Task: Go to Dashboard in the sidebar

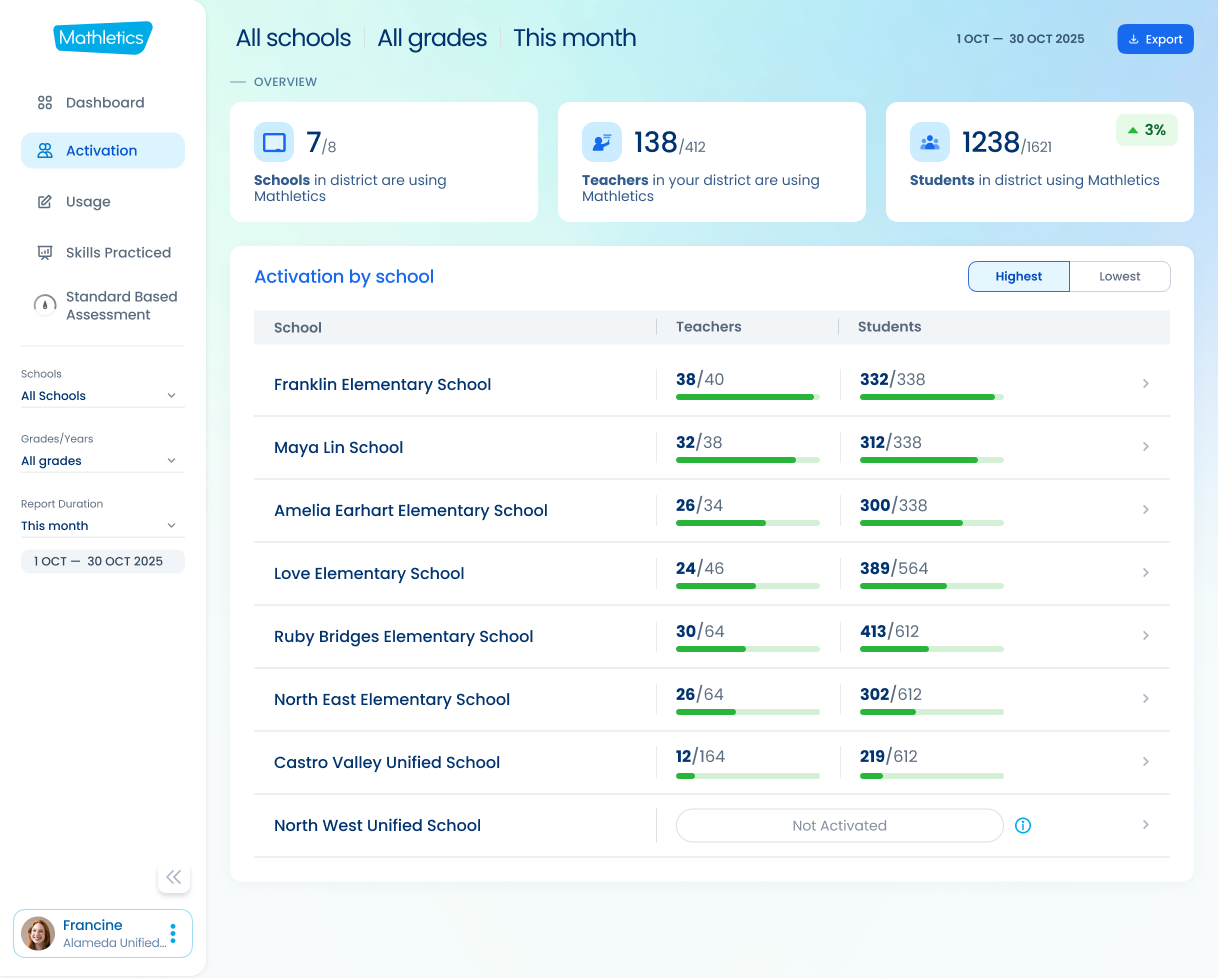Action: [x=103, y=103]
